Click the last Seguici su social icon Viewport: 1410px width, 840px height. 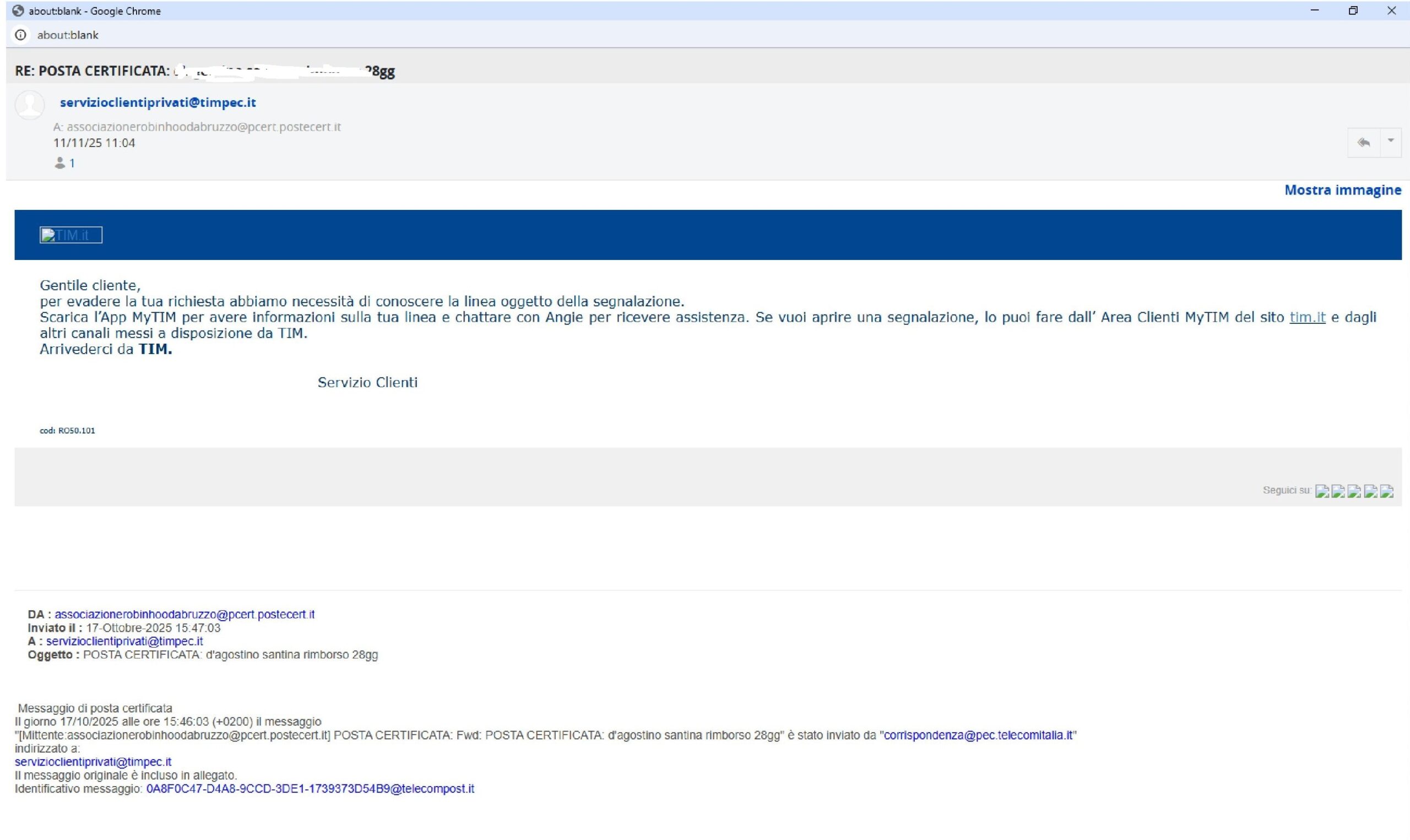(x=1386, y=491)
